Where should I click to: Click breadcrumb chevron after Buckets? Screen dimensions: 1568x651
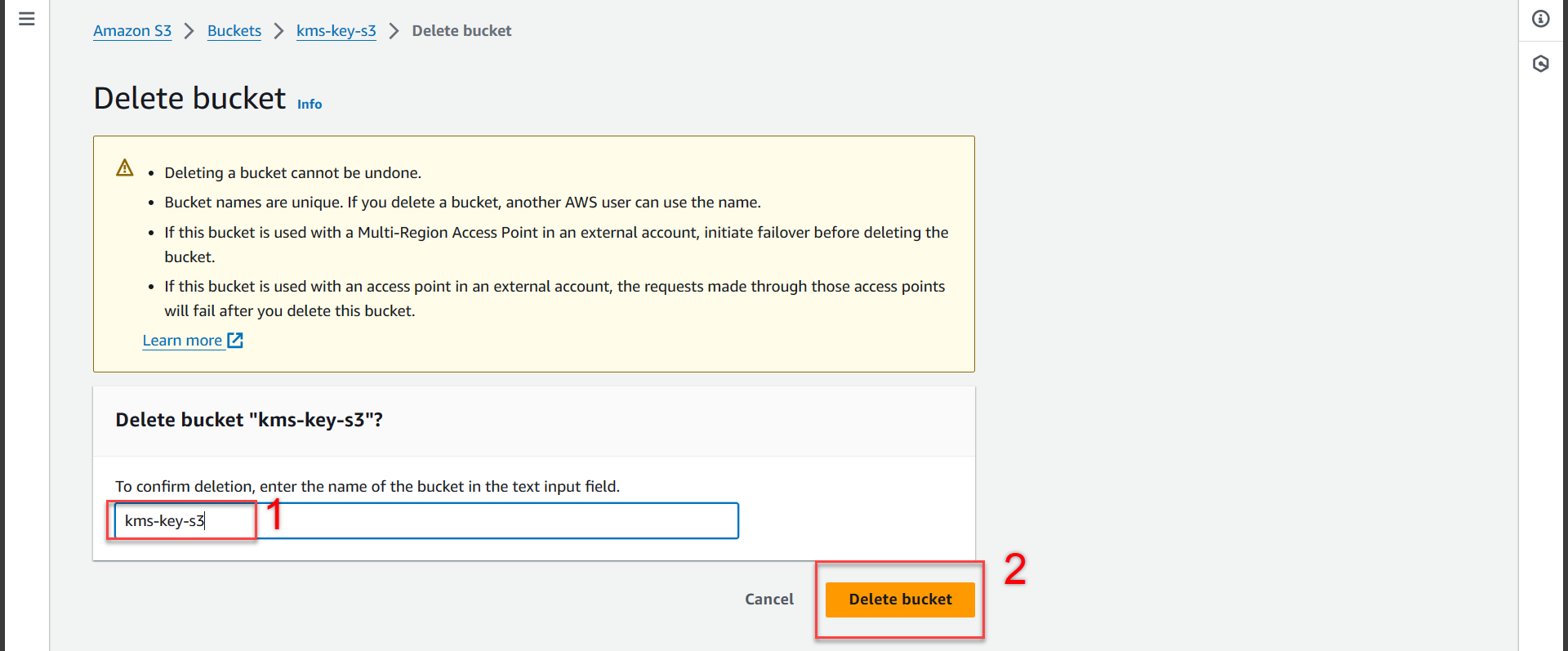point(279,31)
